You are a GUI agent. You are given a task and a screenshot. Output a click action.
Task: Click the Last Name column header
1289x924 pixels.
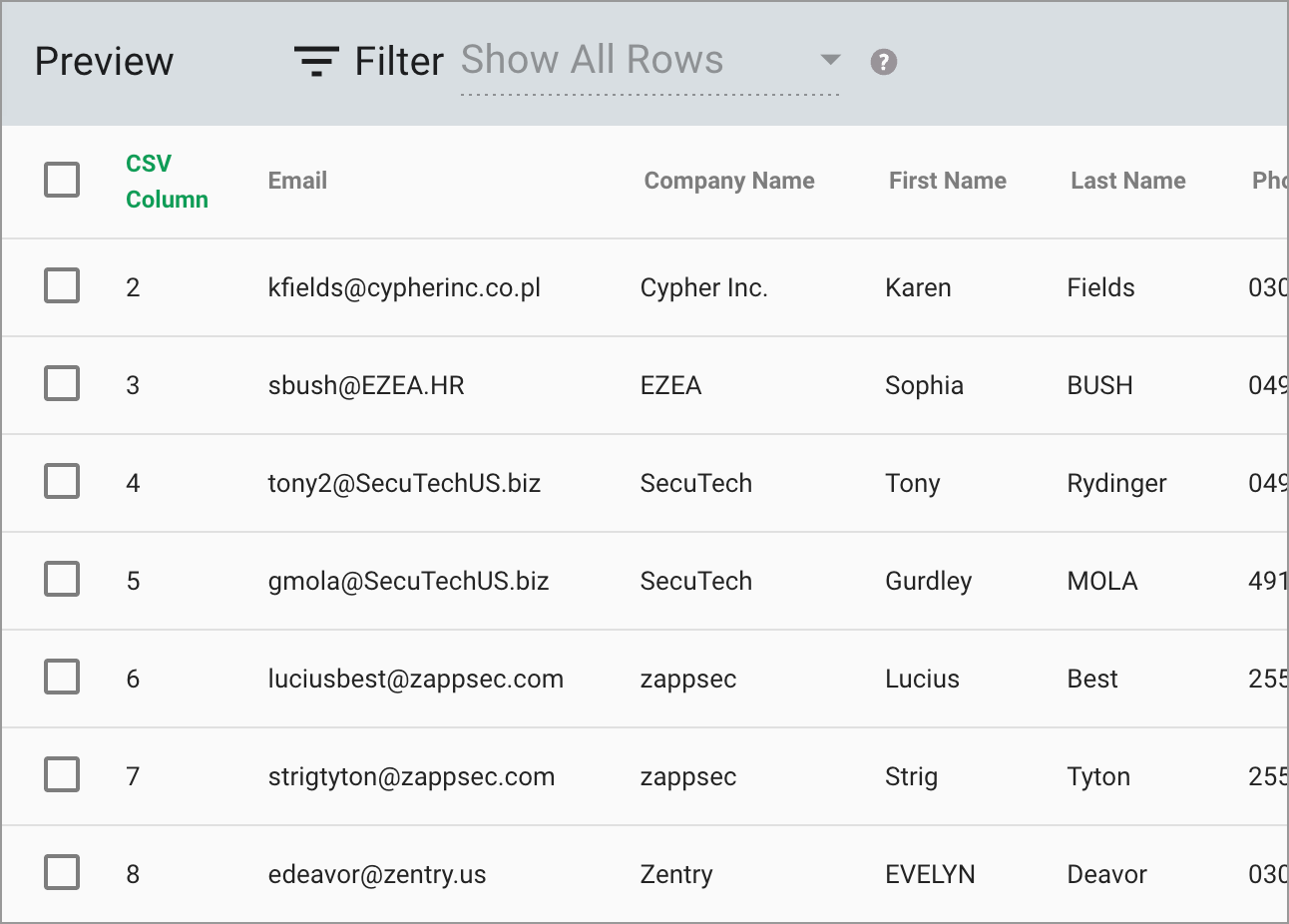pos(1127,181)
